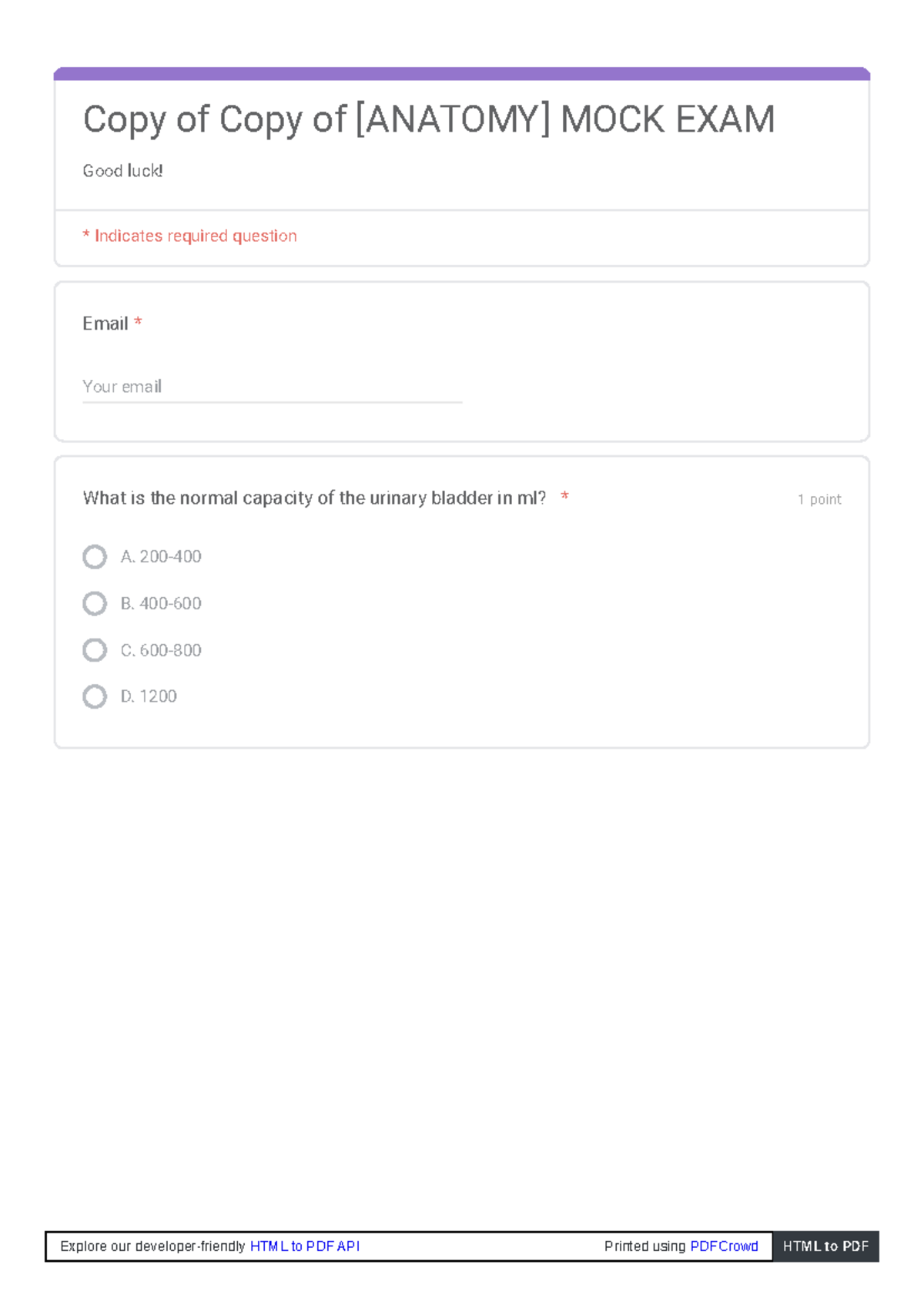Image resolution: width=924 pixels, height=1308 pixels.
Task: Mark the radio circle for D. 1200
Action: click(x=95, y=696)
